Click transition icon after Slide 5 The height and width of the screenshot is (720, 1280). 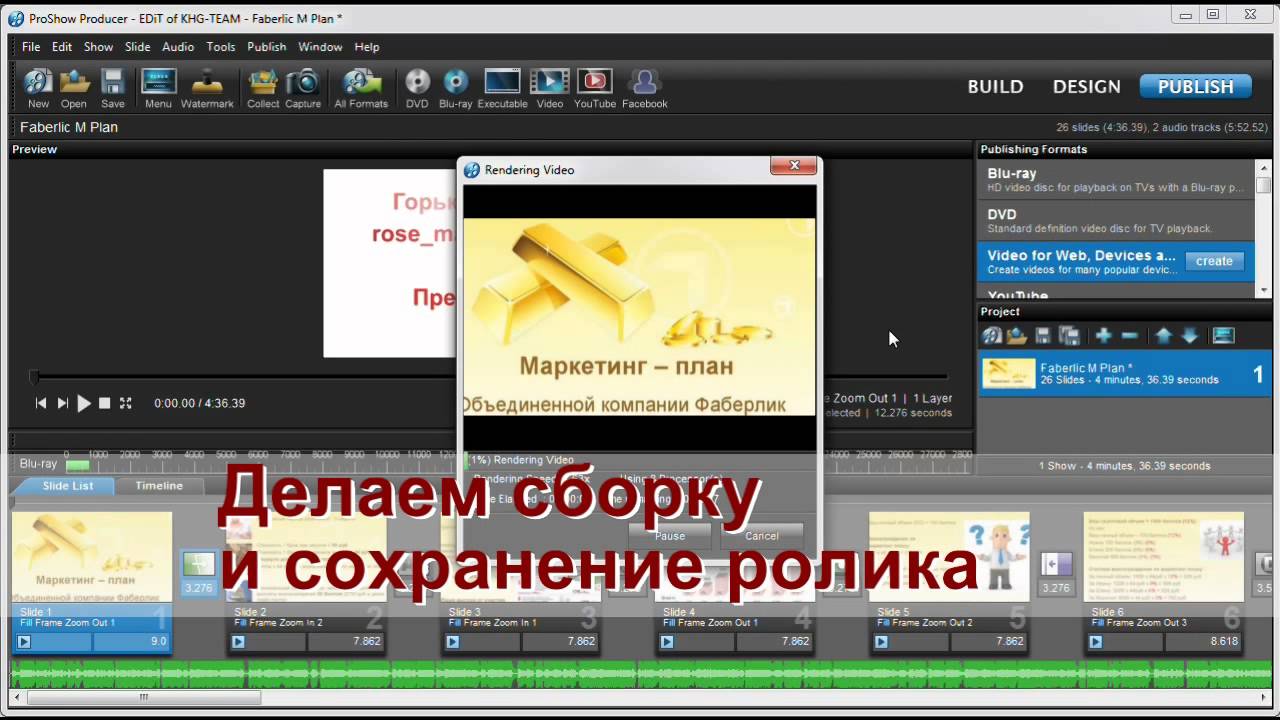[1056, 565]
